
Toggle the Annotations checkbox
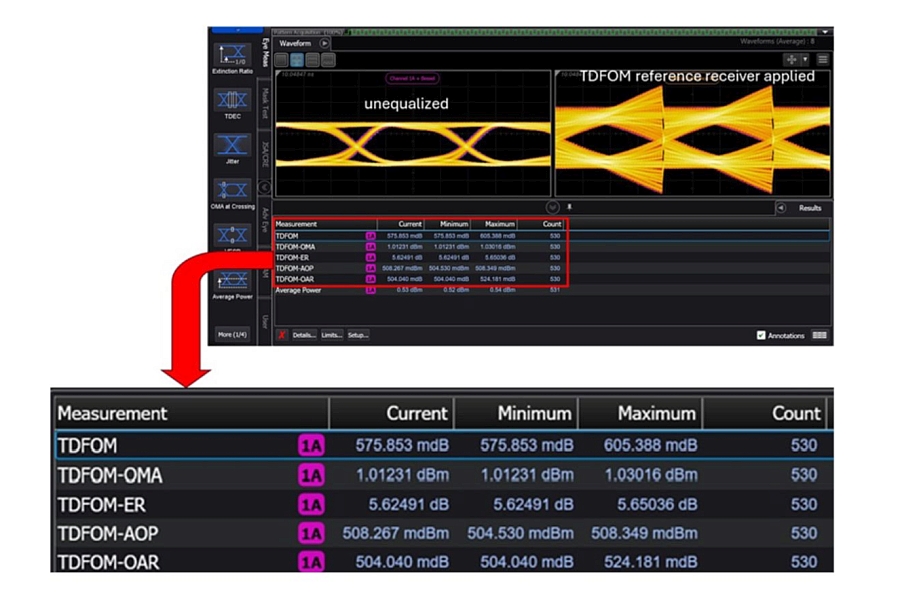[762, 336]
